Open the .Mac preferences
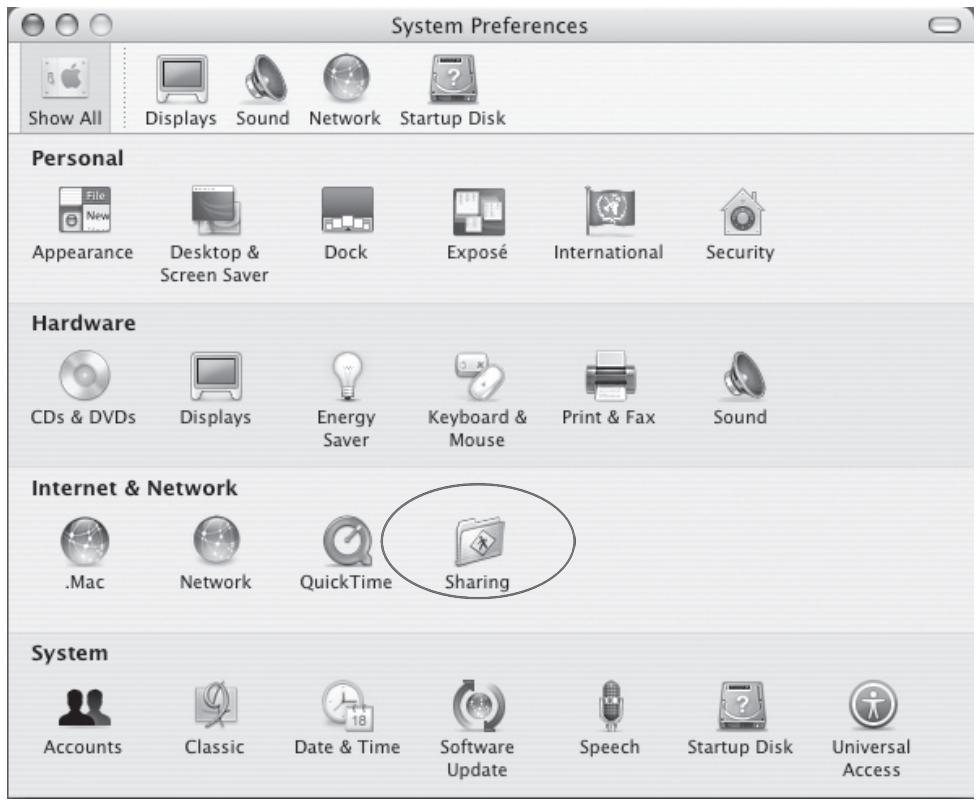 click(85, 554)
